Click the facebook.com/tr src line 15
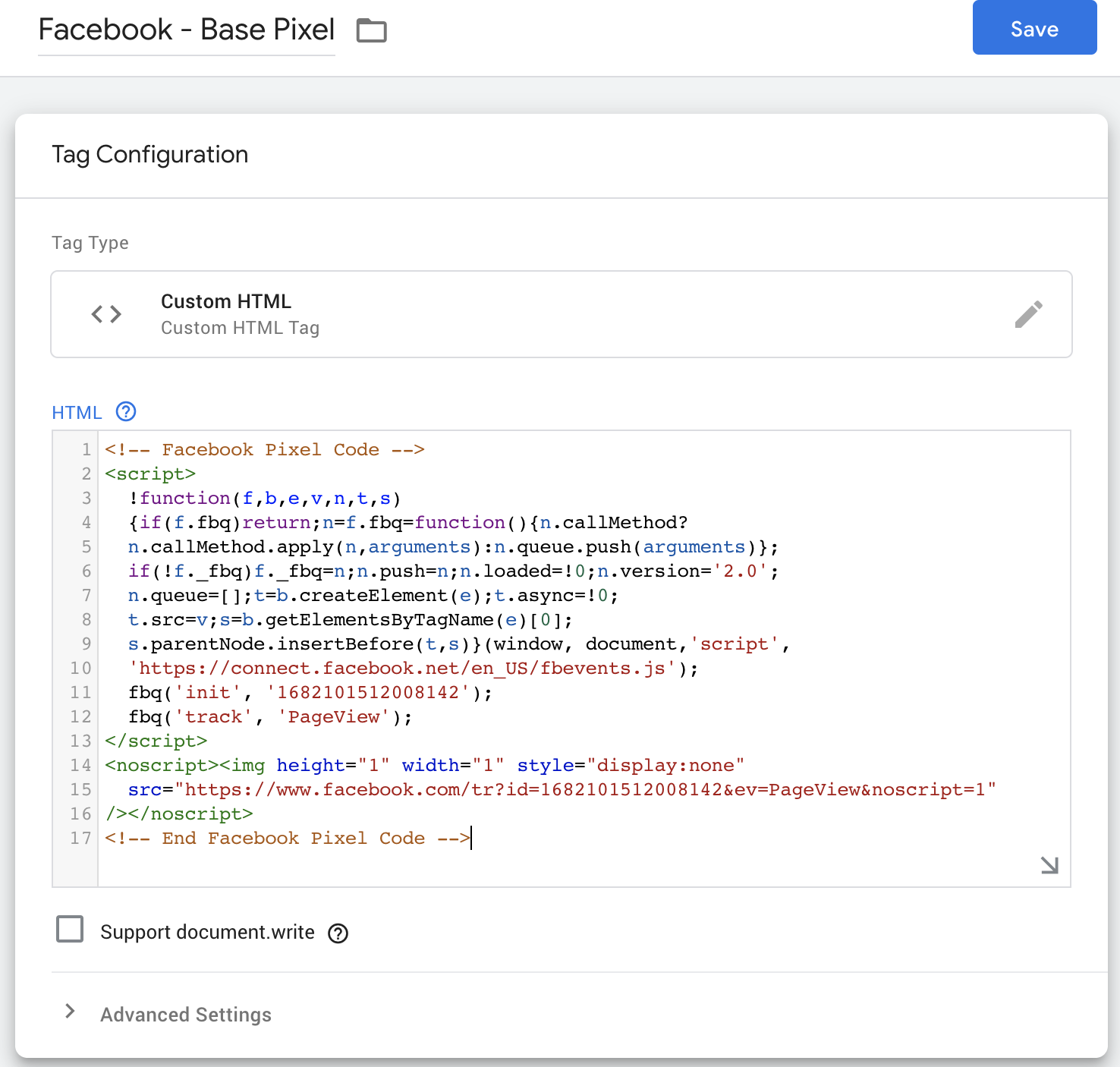Viewport: 1120px width, 1067px height. [x=562, y=789]
